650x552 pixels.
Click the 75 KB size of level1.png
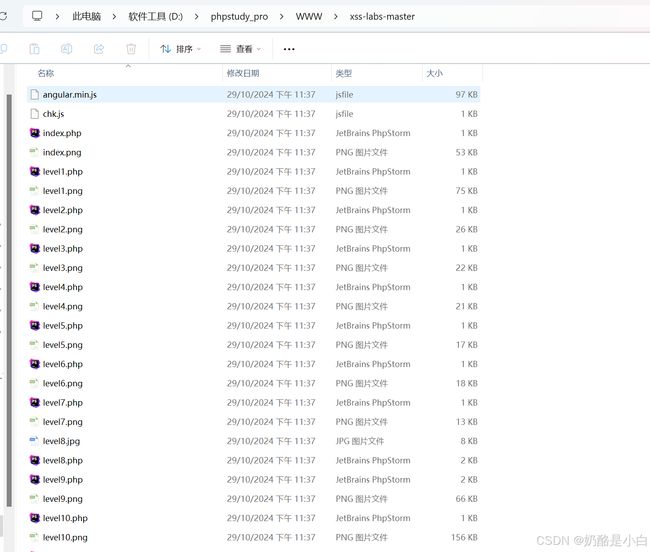pos(466,191)
